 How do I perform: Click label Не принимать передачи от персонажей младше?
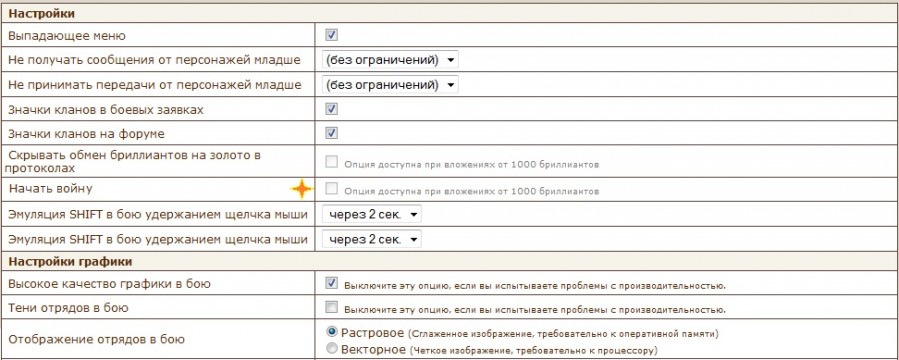pyautogui.click(x=154, y=85)
